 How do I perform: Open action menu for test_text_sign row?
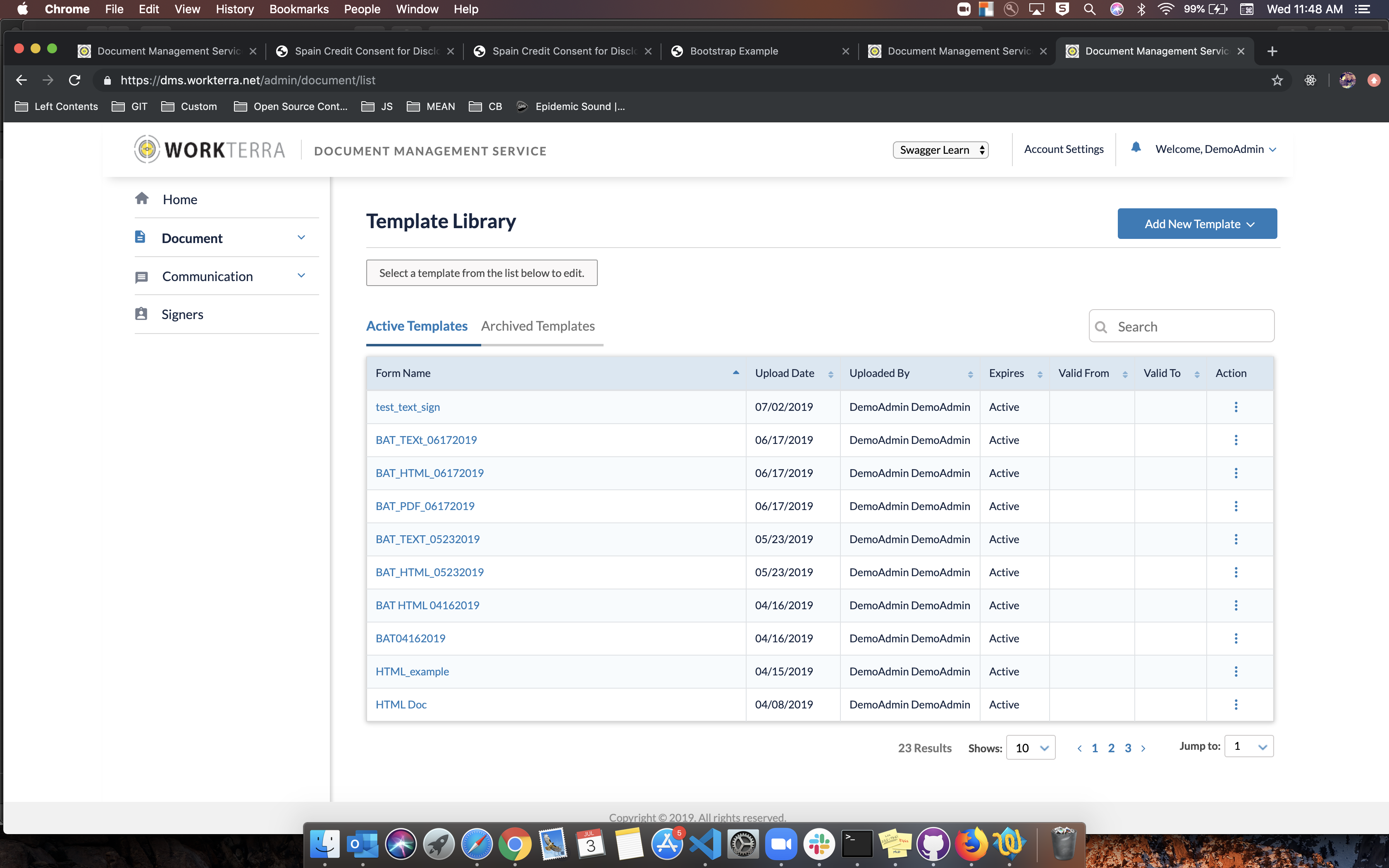(1236, 407)
